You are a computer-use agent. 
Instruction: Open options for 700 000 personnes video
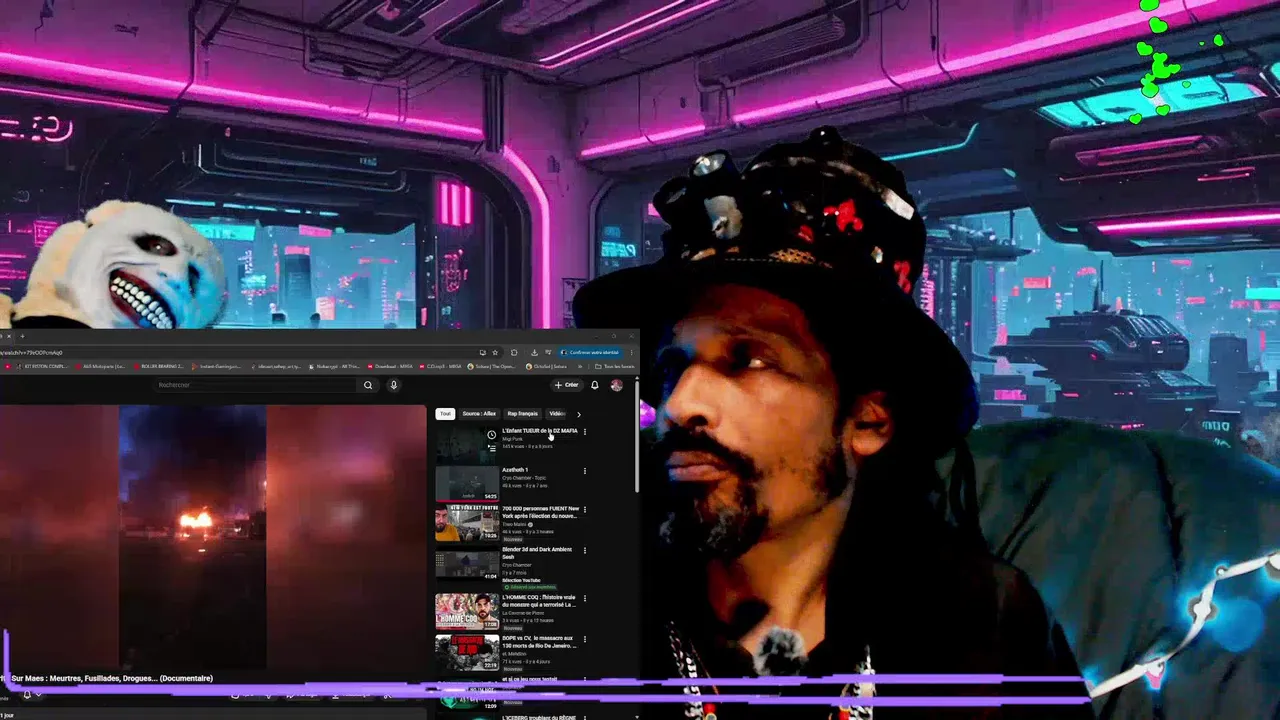coord(585,510)
